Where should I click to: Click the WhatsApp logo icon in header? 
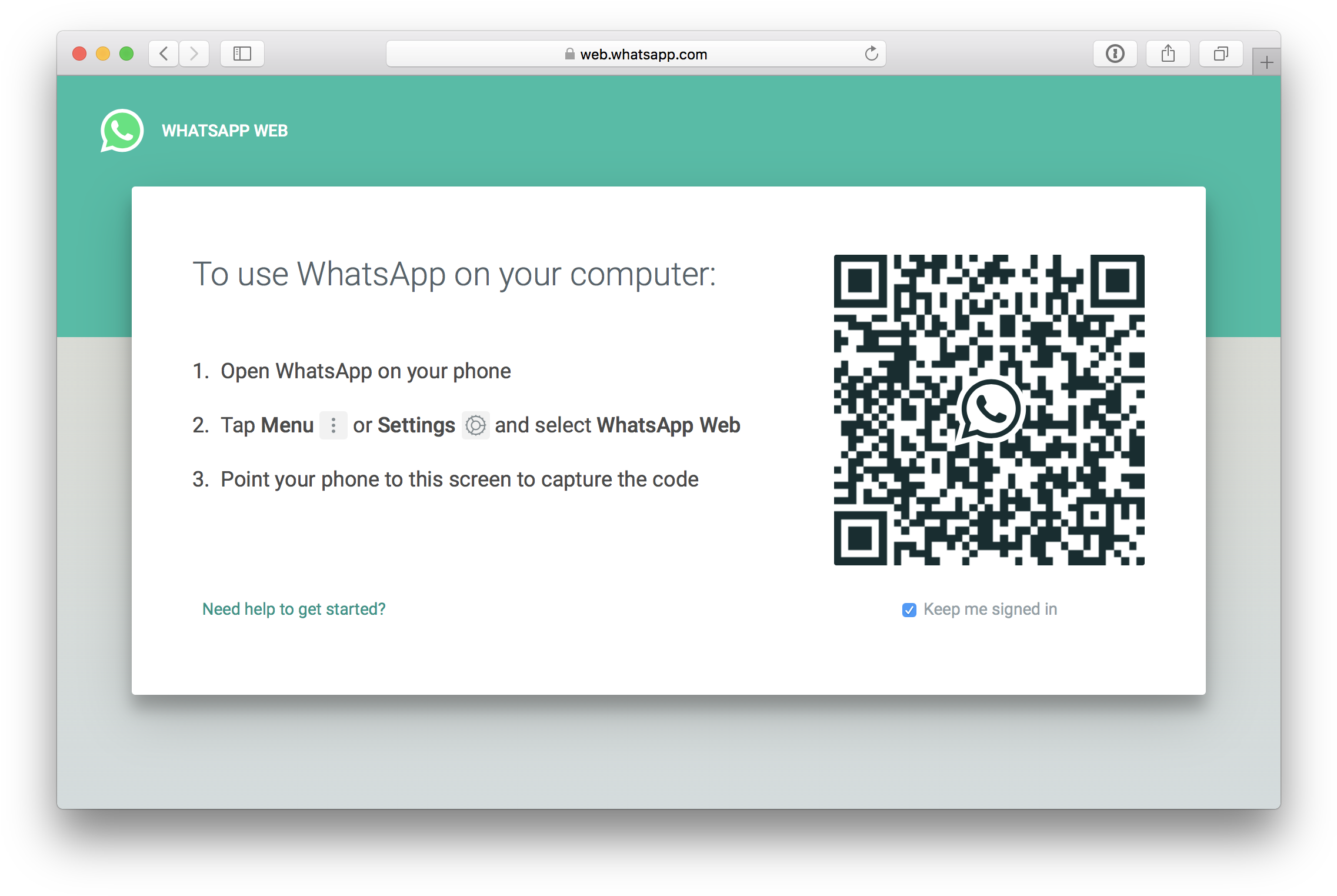122,131
